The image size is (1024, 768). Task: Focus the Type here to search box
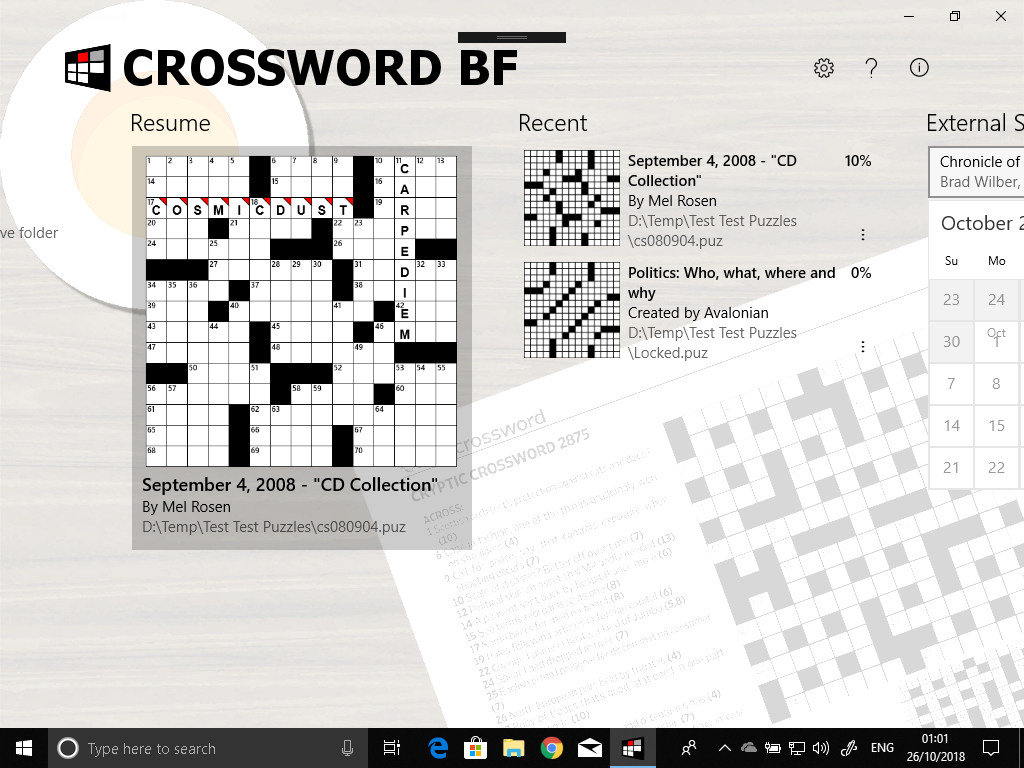(x=208, y=748)
